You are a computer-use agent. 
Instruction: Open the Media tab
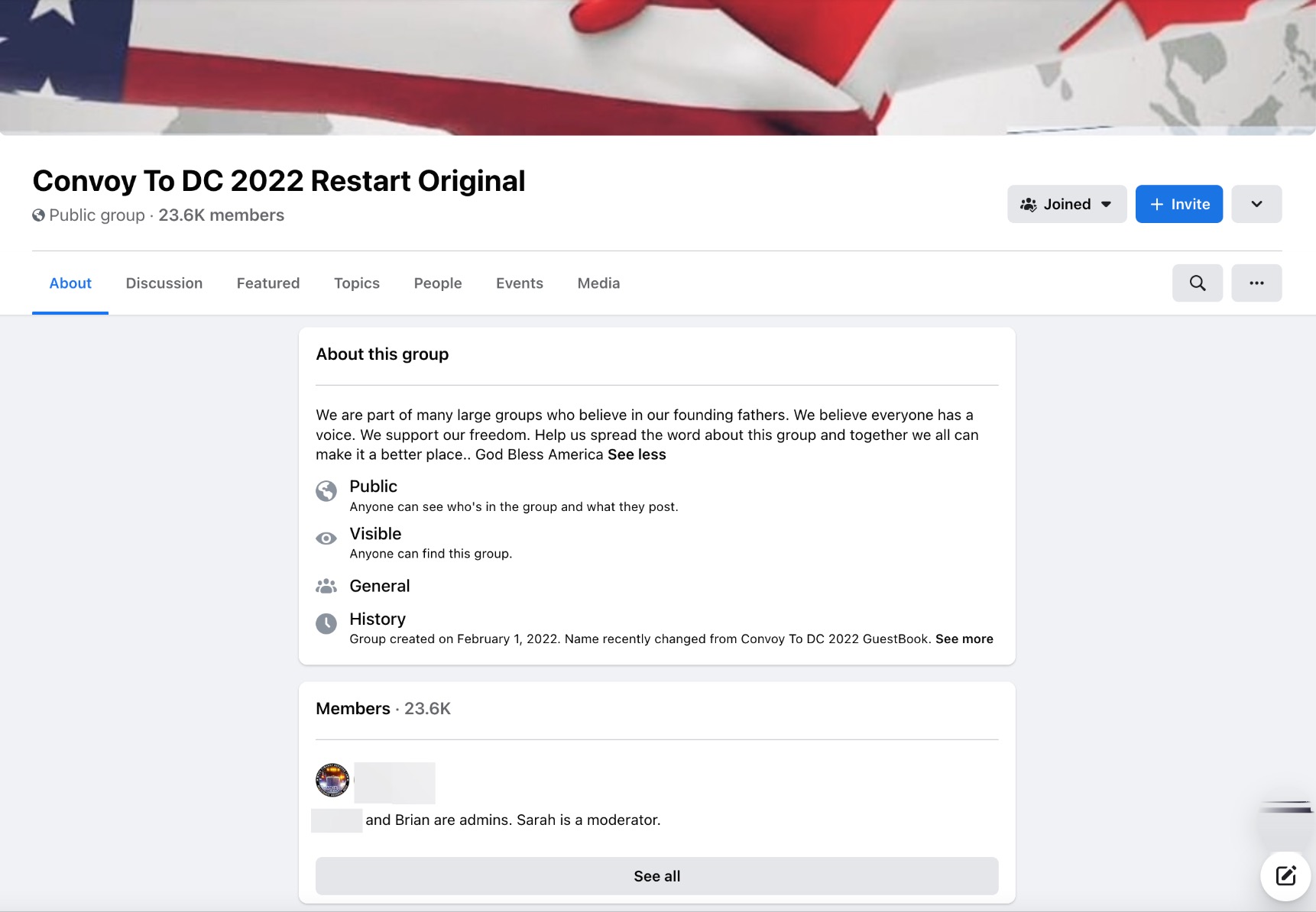click(x=598, y=283)
